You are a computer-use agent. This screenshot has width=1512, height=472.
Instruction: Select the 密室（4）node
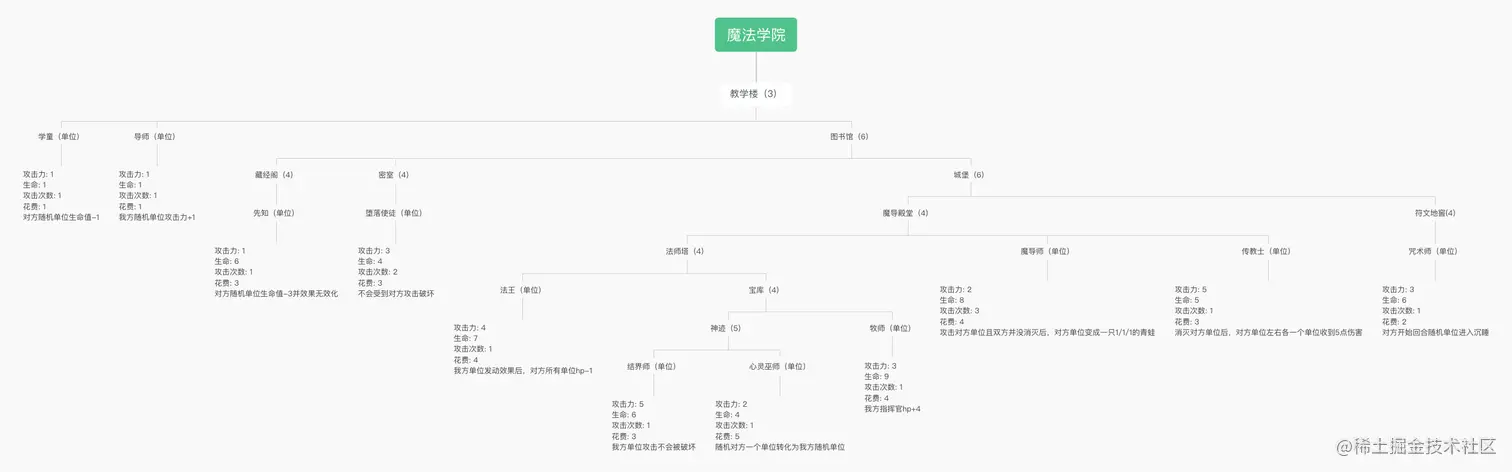394,175
